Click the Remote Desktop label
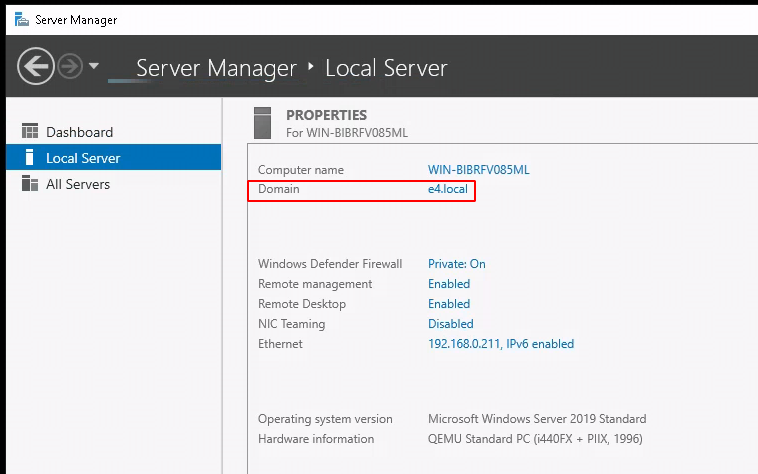 tap(302, 304)
